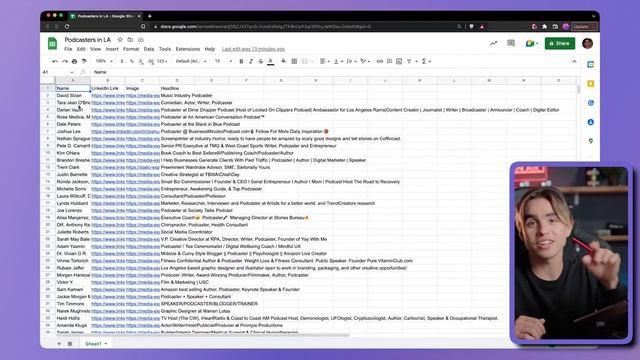Screen dimensions: 640x360
Task: Open the comment history icon
Action: point(511,43)
